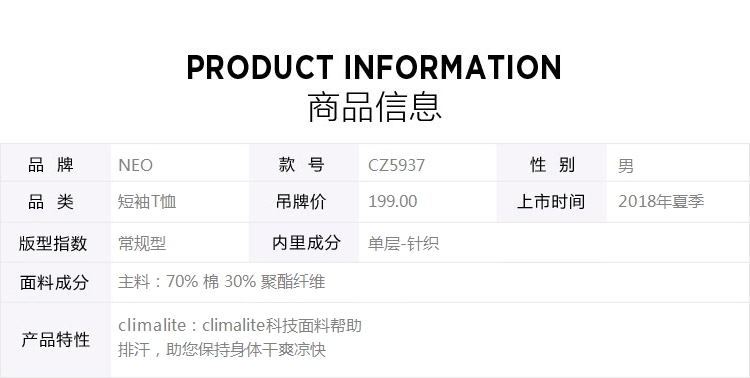Click the CZ5937 style number
Viewport: 750px width, 378px height.
click(396, 165)
